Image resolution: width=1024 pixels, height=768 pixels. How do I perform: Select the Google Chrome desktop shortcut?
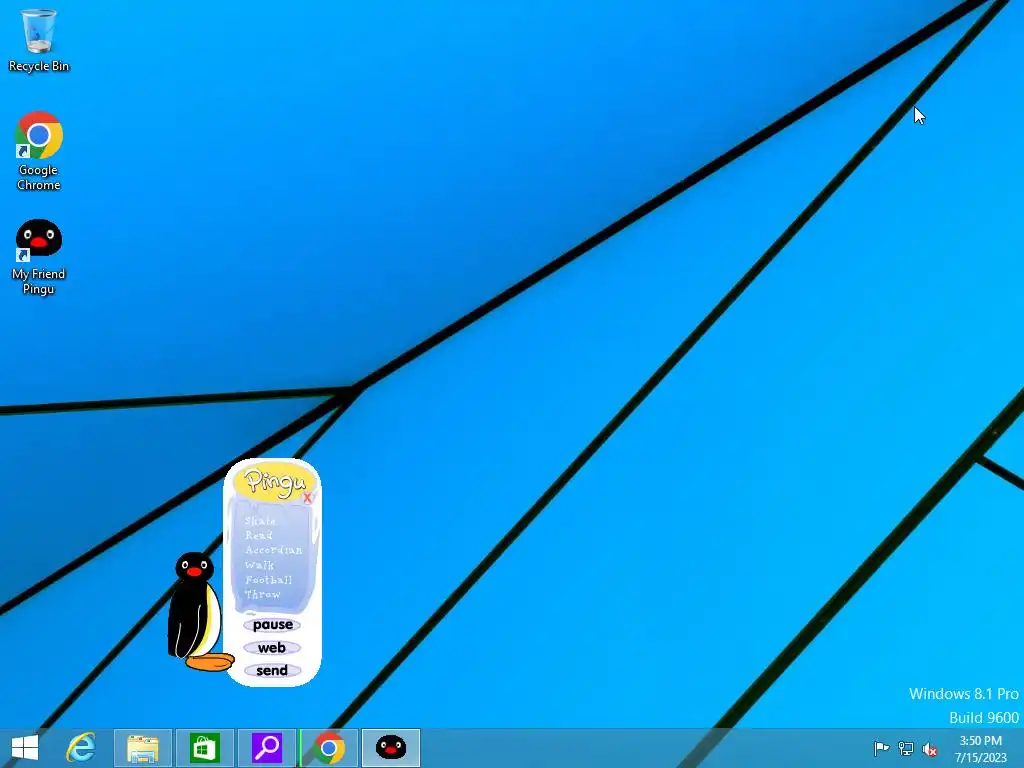(x=39, y=152)
